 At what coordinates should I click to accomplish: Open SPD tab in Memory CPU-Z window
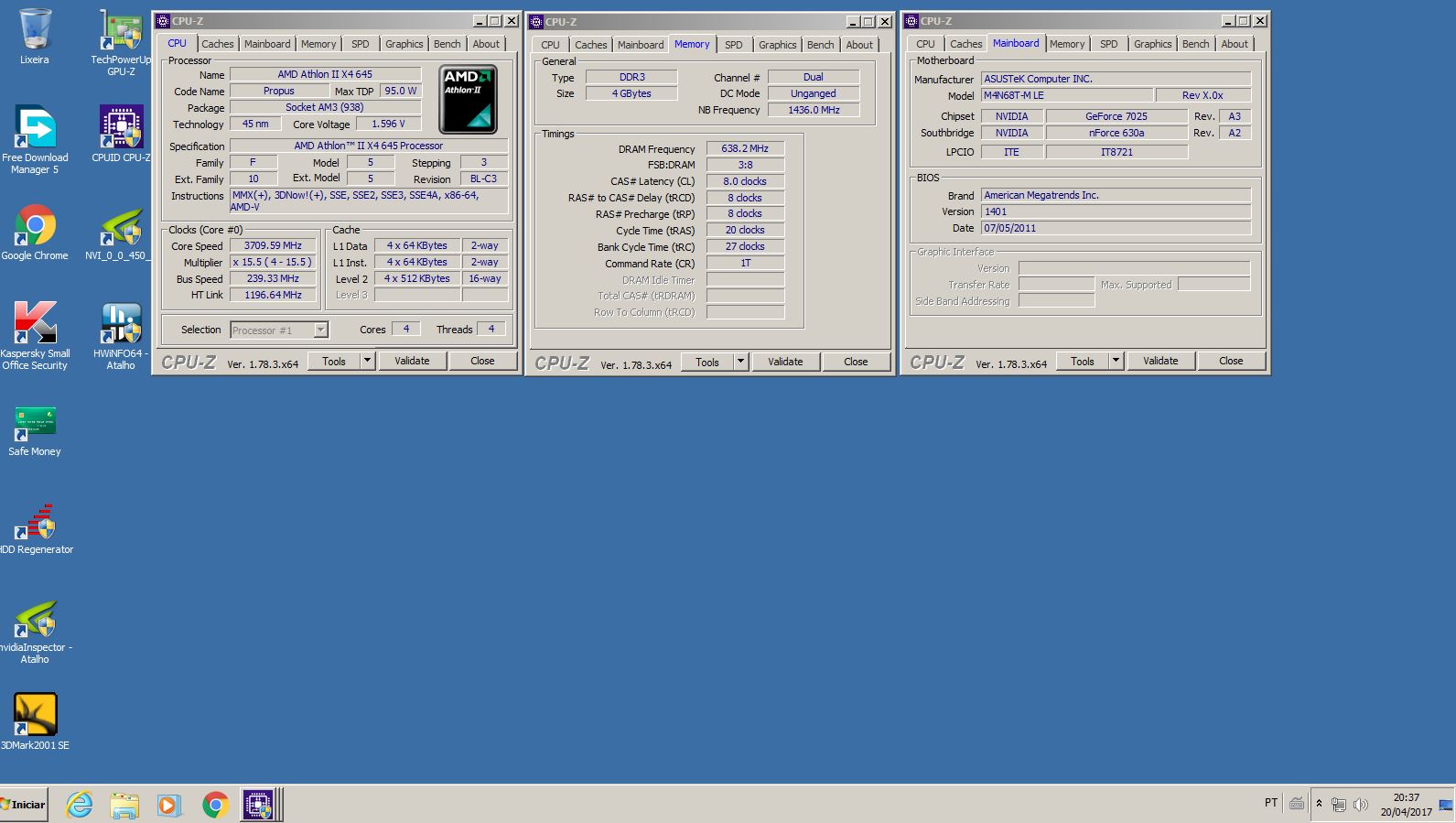(734, 45)
